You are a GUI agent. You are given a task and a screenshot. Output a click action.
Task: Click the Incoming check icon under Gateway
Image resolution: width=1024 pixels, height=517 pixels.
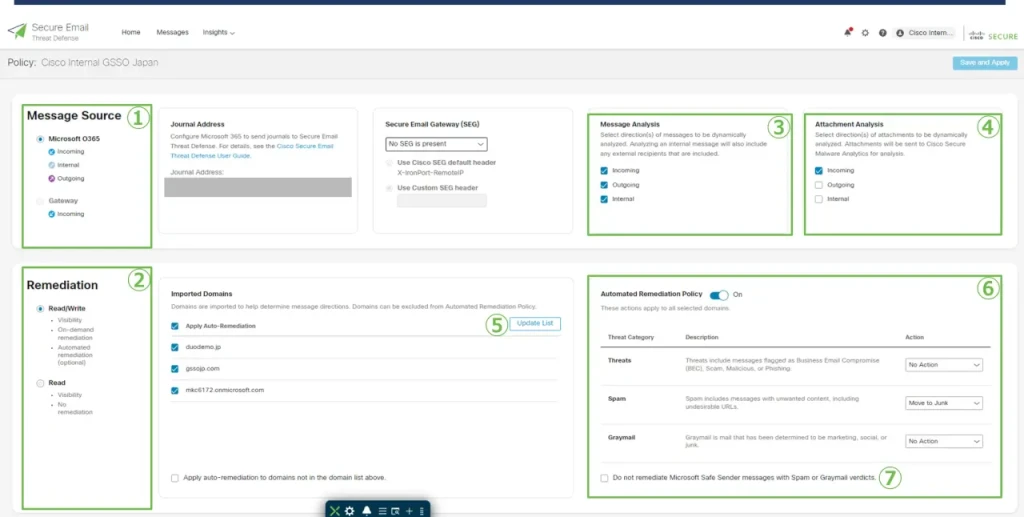tap(52, 213)
